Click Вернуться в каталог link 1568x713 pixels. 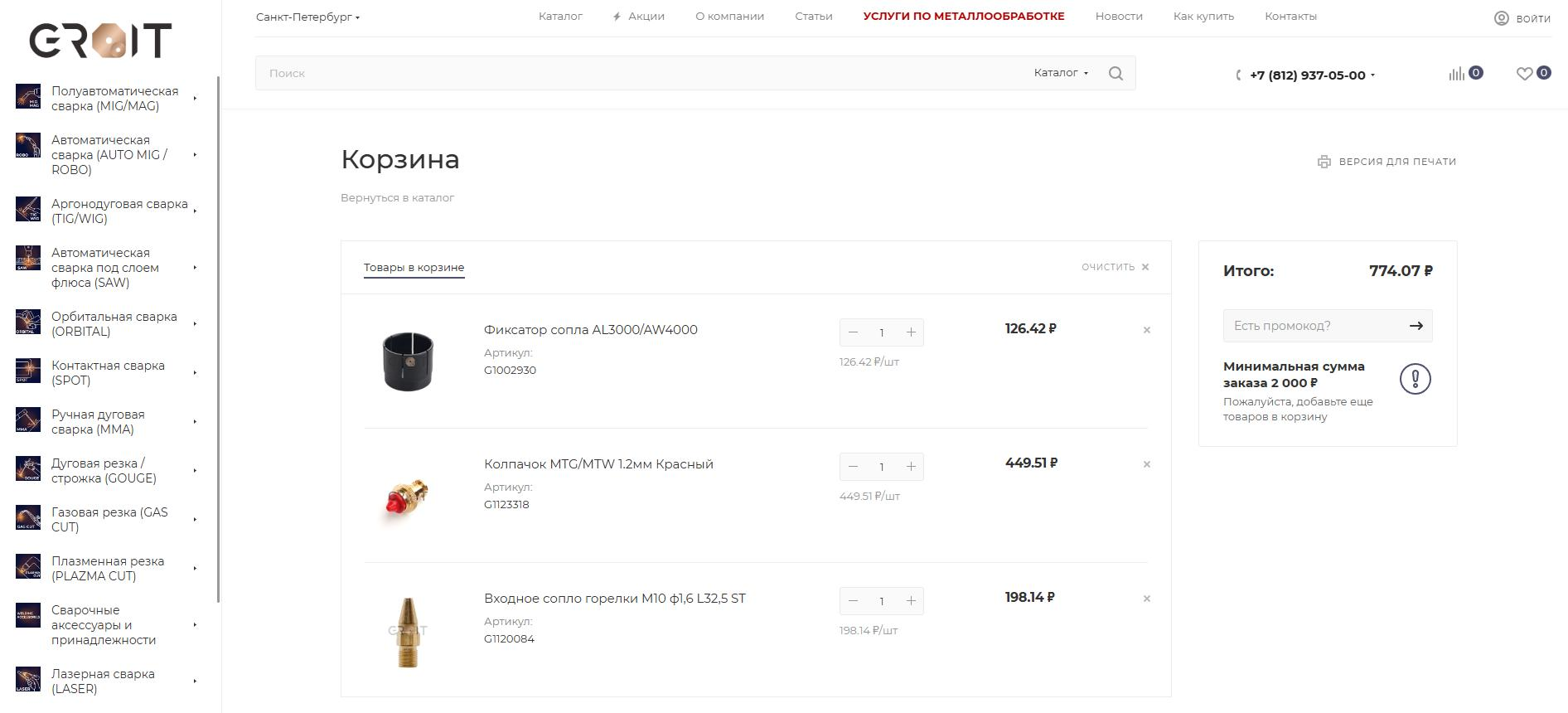(x=397, y=198)
